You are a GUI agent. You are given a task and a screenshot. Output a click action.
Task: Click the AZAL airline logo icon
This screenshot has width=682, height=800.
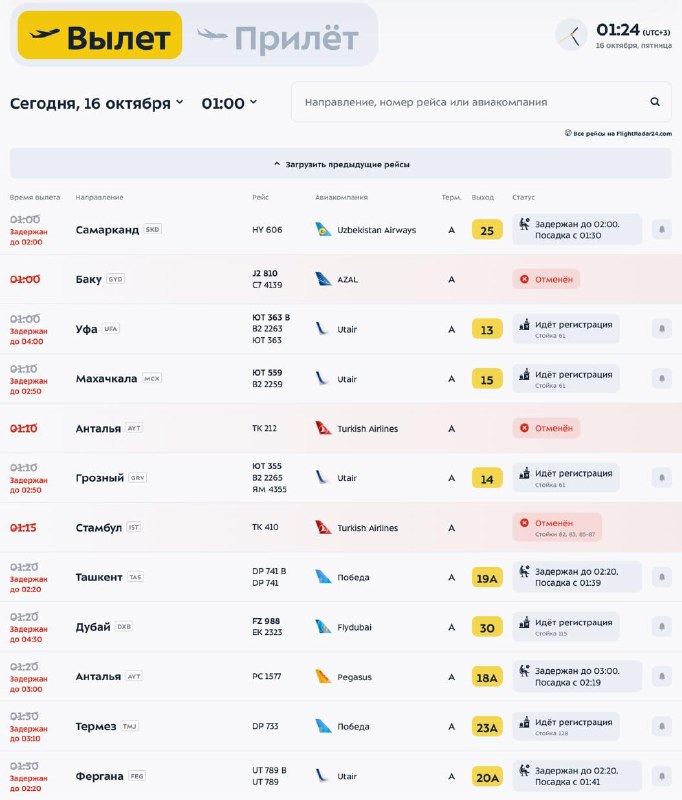point(323,279)
